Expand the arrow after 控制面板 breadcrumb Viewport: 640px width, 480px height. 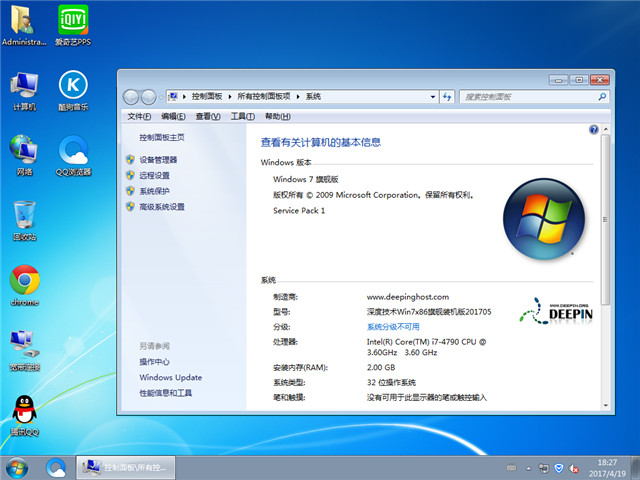coord(230,97)
